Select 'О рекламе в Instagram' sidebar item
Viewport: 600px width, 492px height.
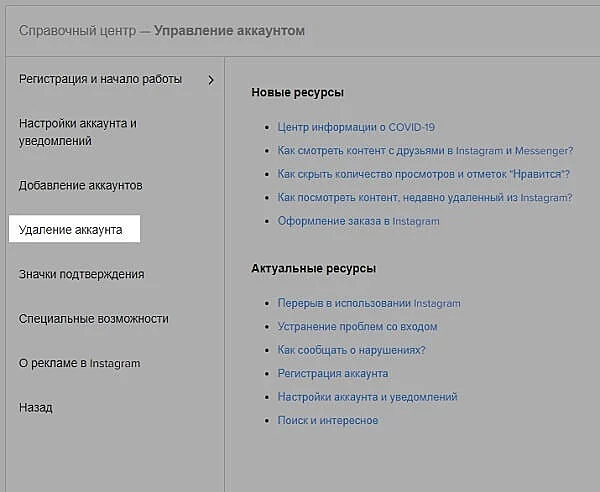(x=79, y=363)
